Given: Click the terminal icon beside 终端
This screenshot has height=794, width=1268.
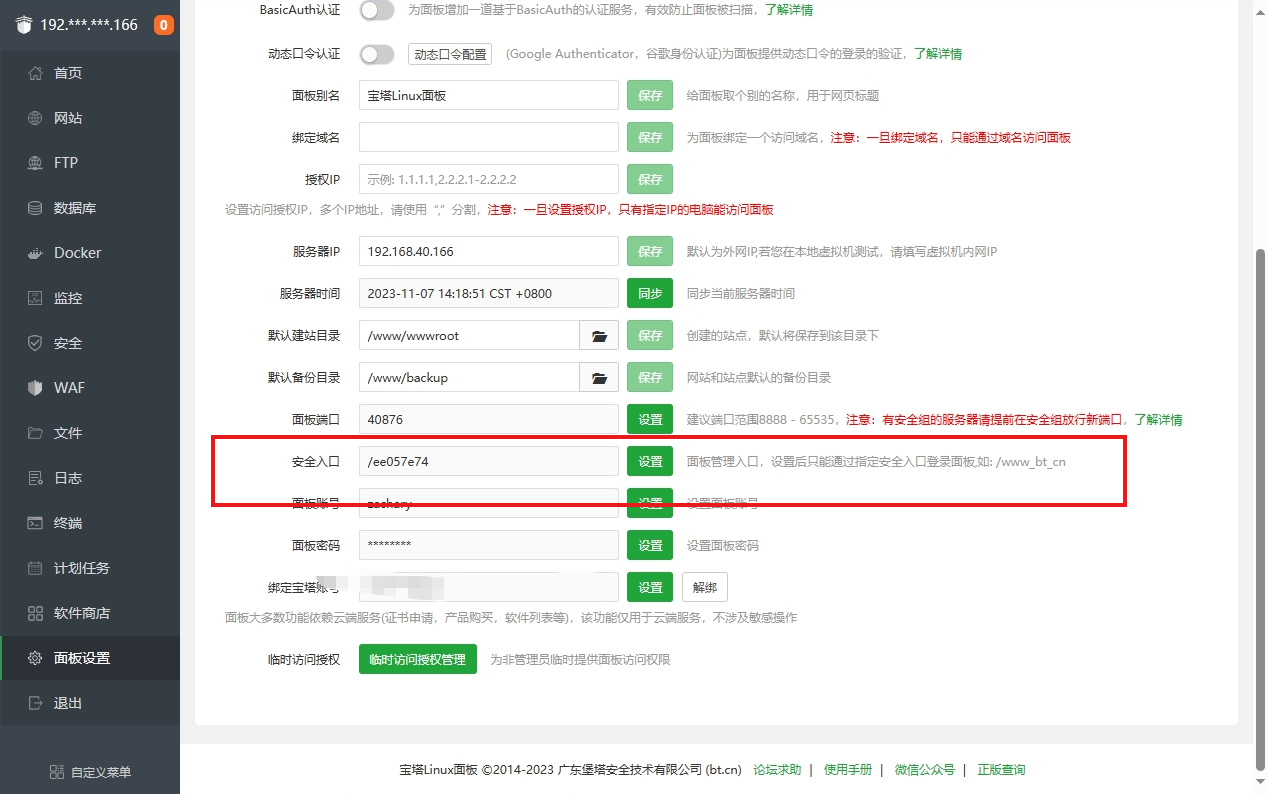Looking at the screenshot, I should pyautogui.click(x=36, y=523).
